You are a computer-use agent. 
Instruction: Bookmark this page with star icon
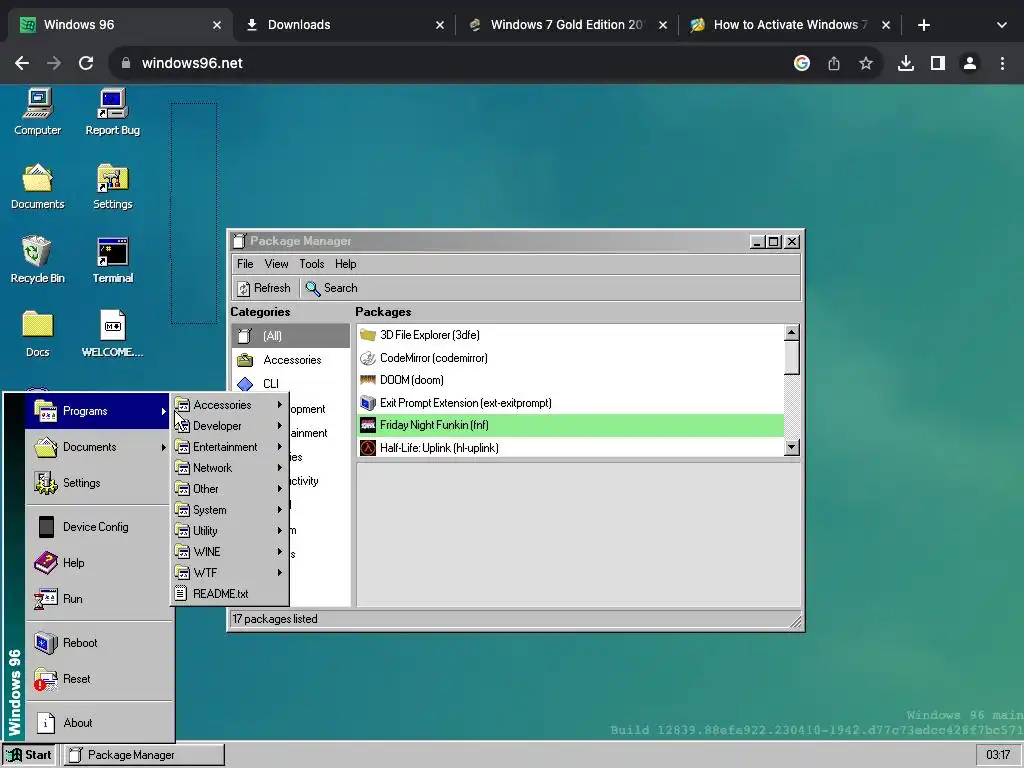pos(865,63)
